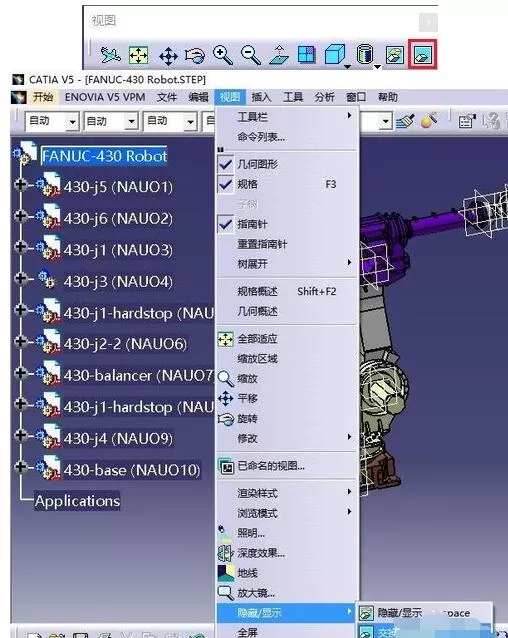
Task: Open the 修改 submenu
Action: coord(287,438)
